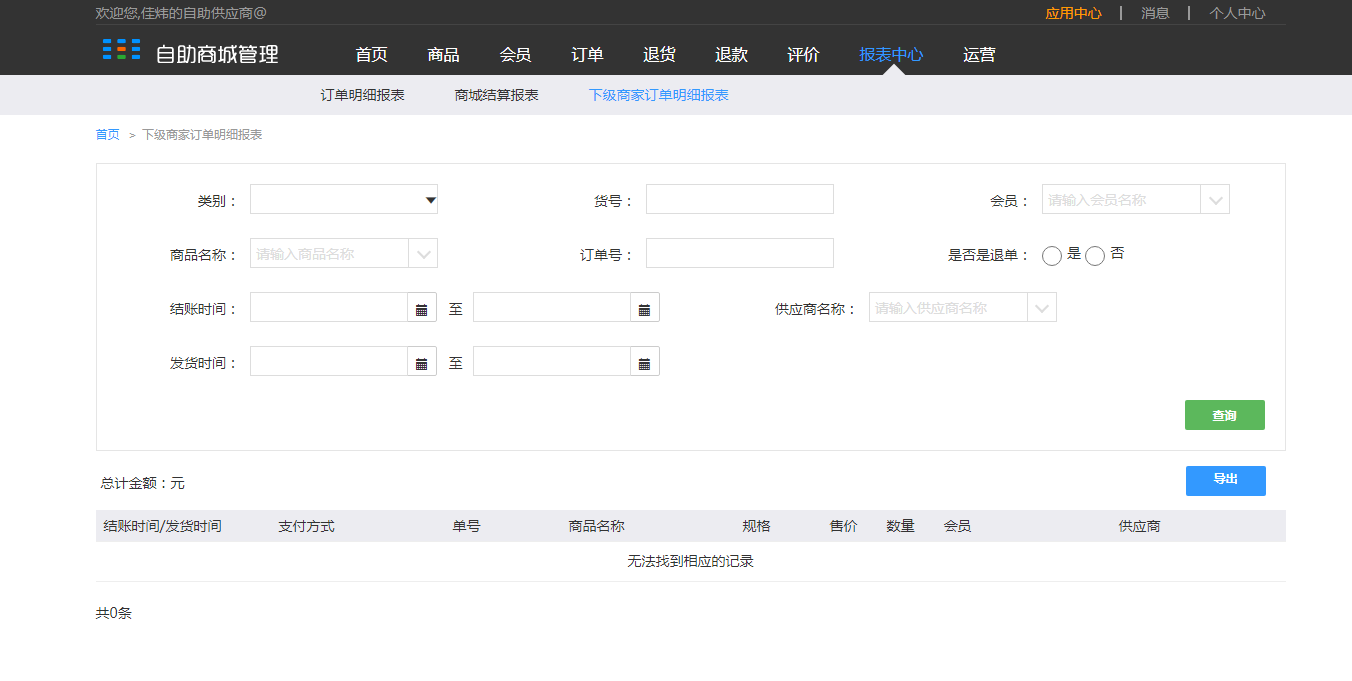This screenshot has width=1352, height=681.
Task: Open the 会员 menu
Action: click(515, 55)
